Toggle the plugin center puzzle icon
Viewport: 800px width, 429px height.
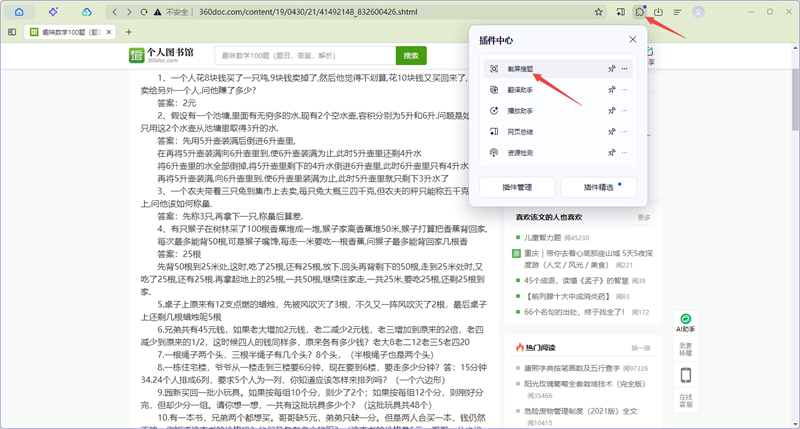point(639,12)
